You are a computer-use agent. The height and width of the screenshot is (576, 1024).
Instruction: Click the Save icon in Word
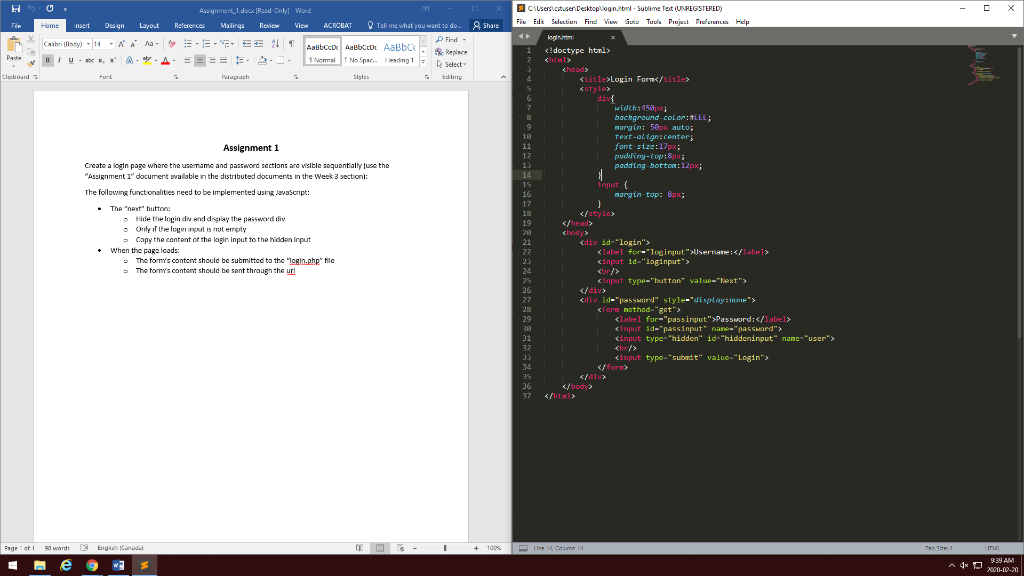(16, 9)
